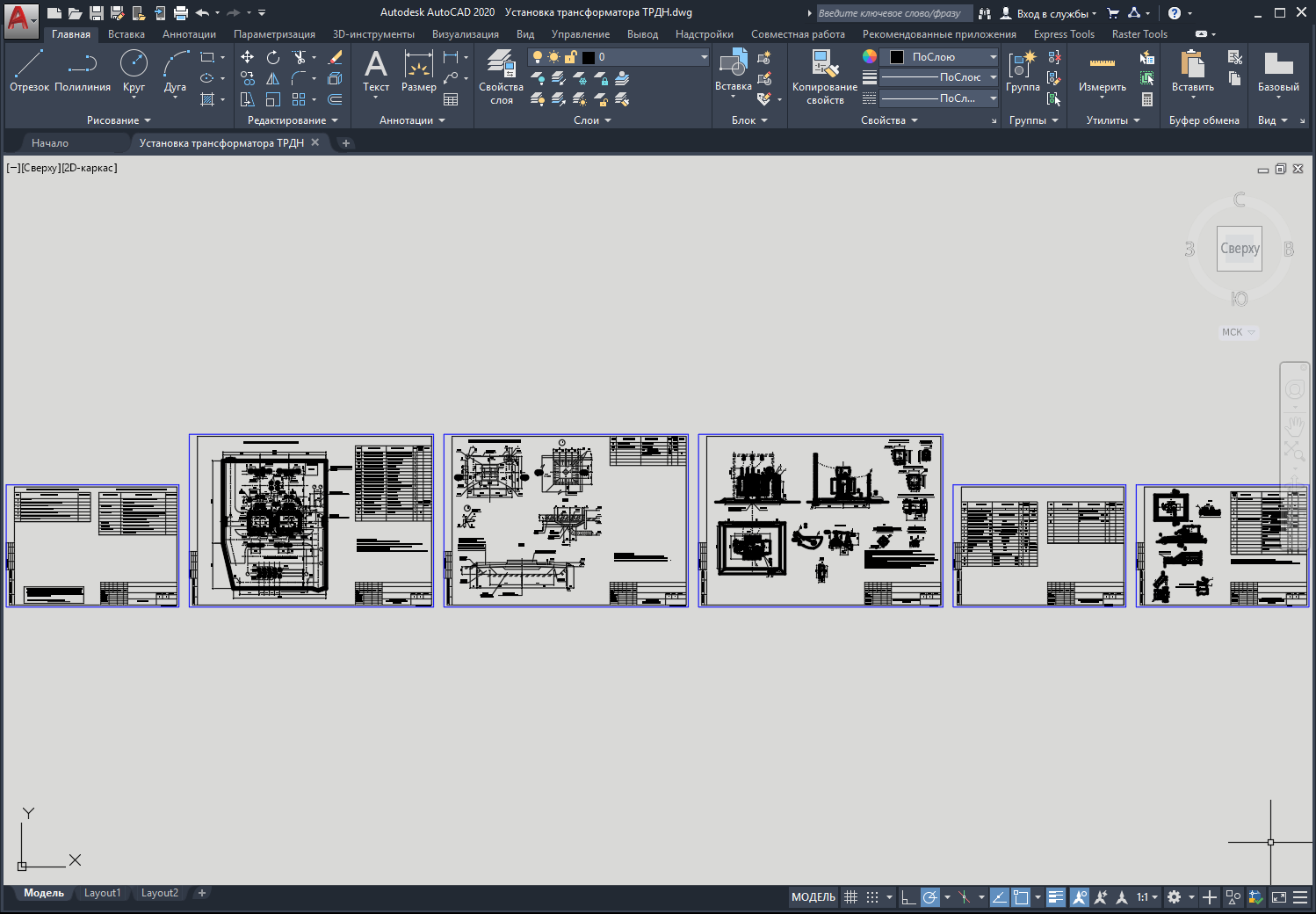The image size is (1316, 914).
Task: Switch to the Layout1 tab
Action: [102, 893]
